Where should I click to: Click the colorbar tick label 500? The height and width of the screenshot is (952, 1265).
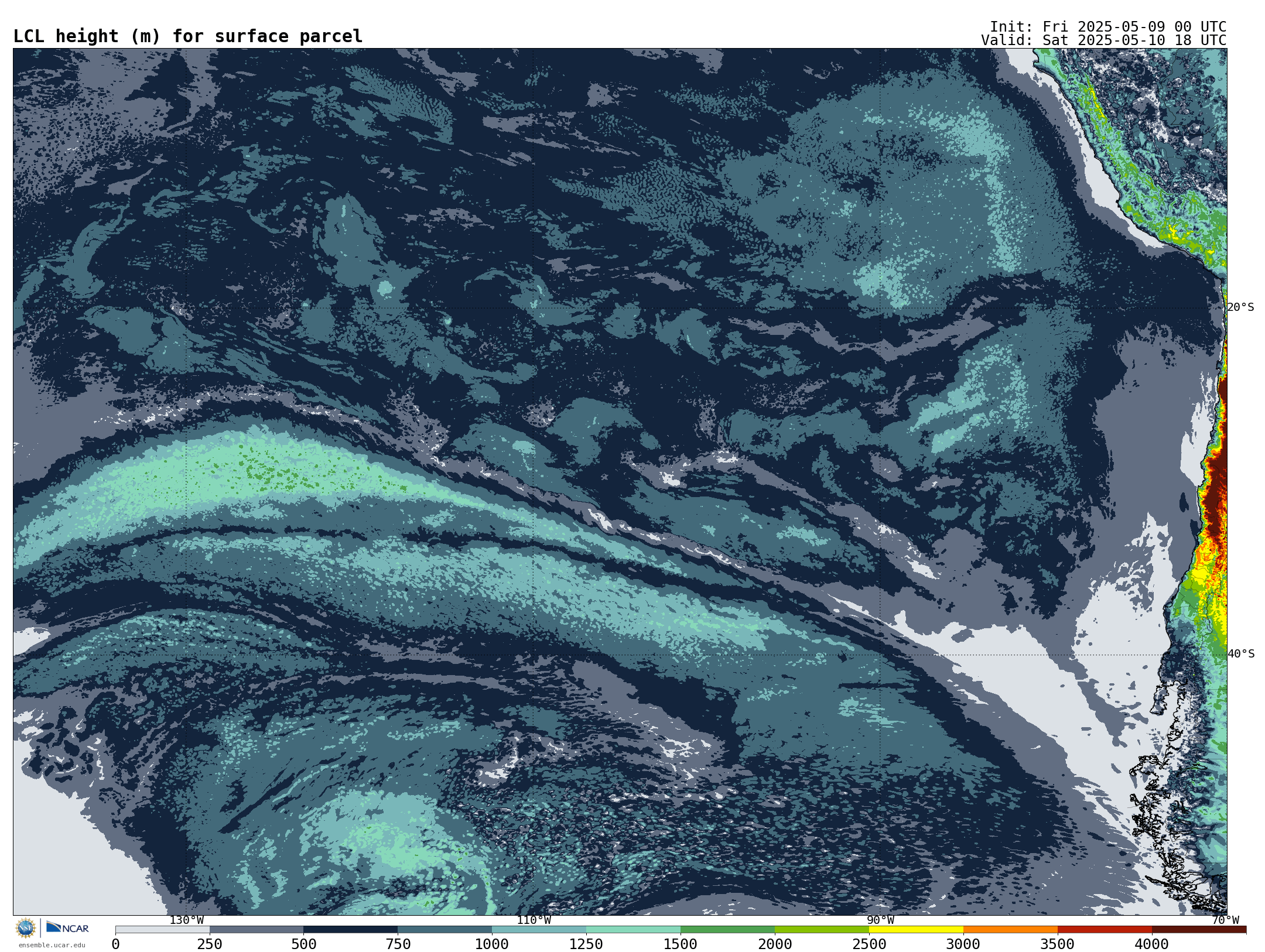coord(304,944)
